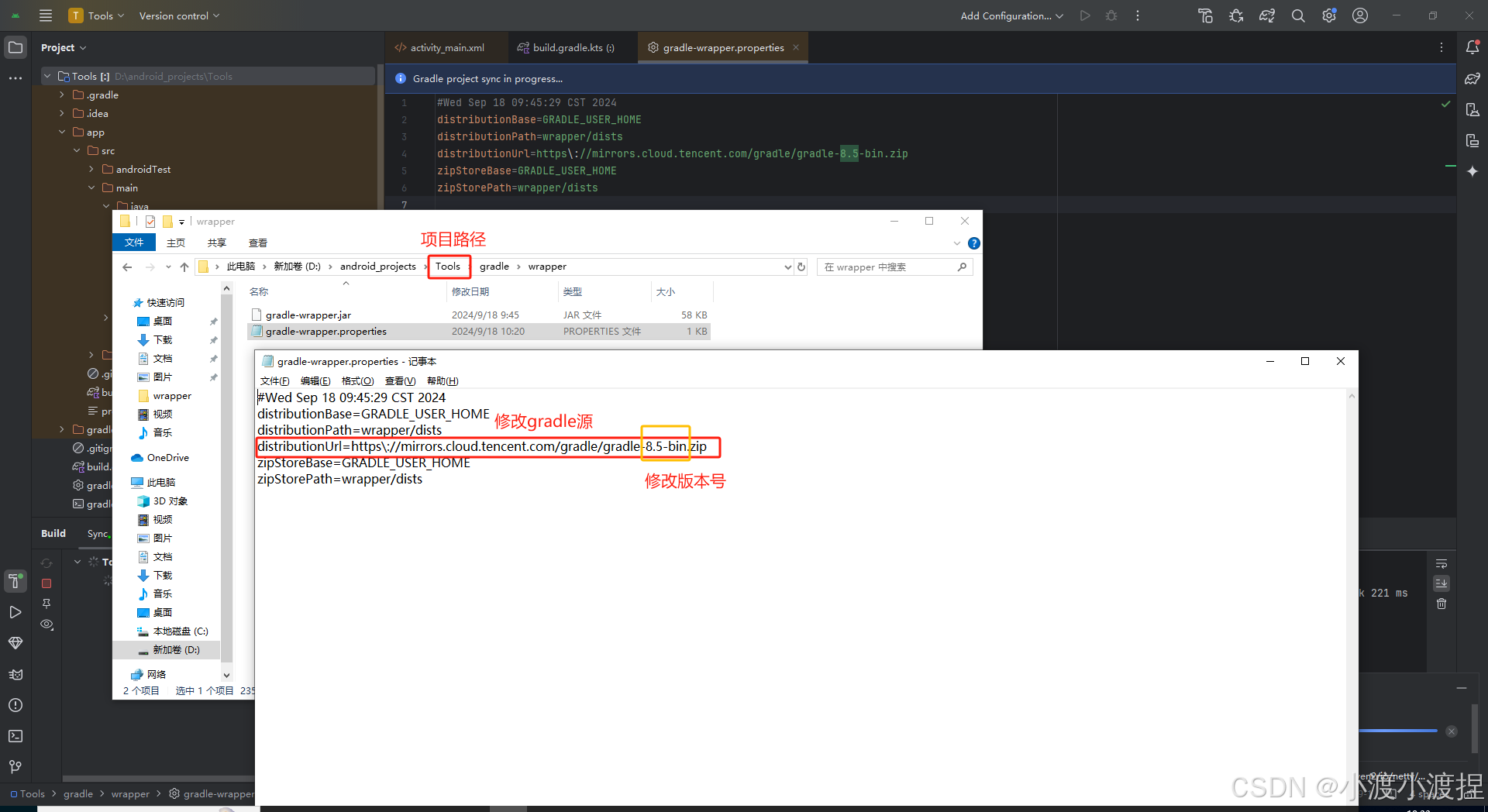
Task: Open the Version Control git icon in left sidebar
Action: (15, 767)
